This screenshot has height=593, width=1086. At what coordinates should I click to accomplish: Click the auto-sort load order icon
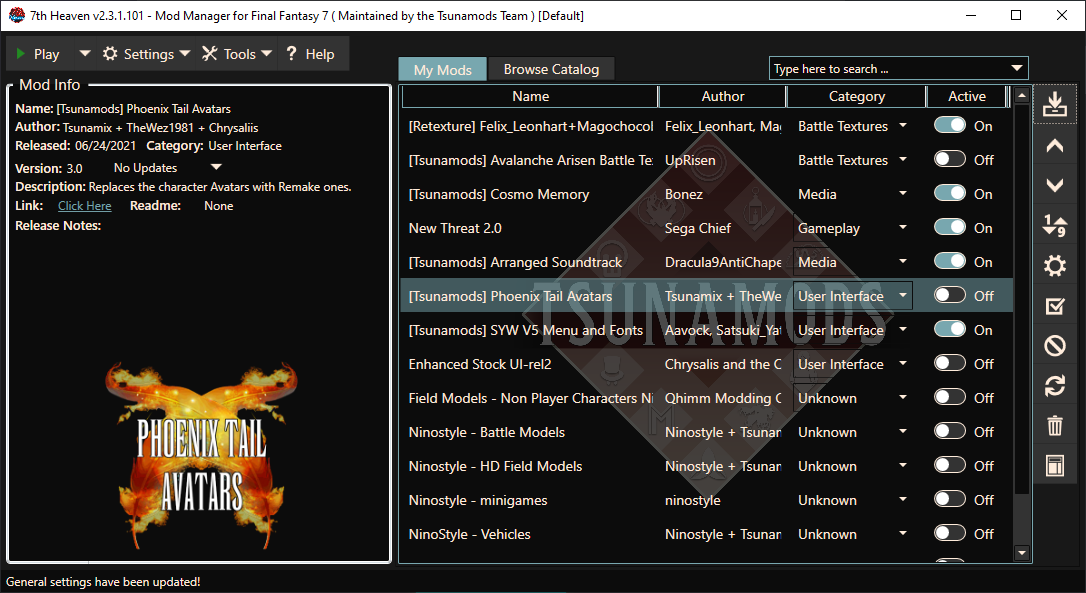tap(1054, 224)
